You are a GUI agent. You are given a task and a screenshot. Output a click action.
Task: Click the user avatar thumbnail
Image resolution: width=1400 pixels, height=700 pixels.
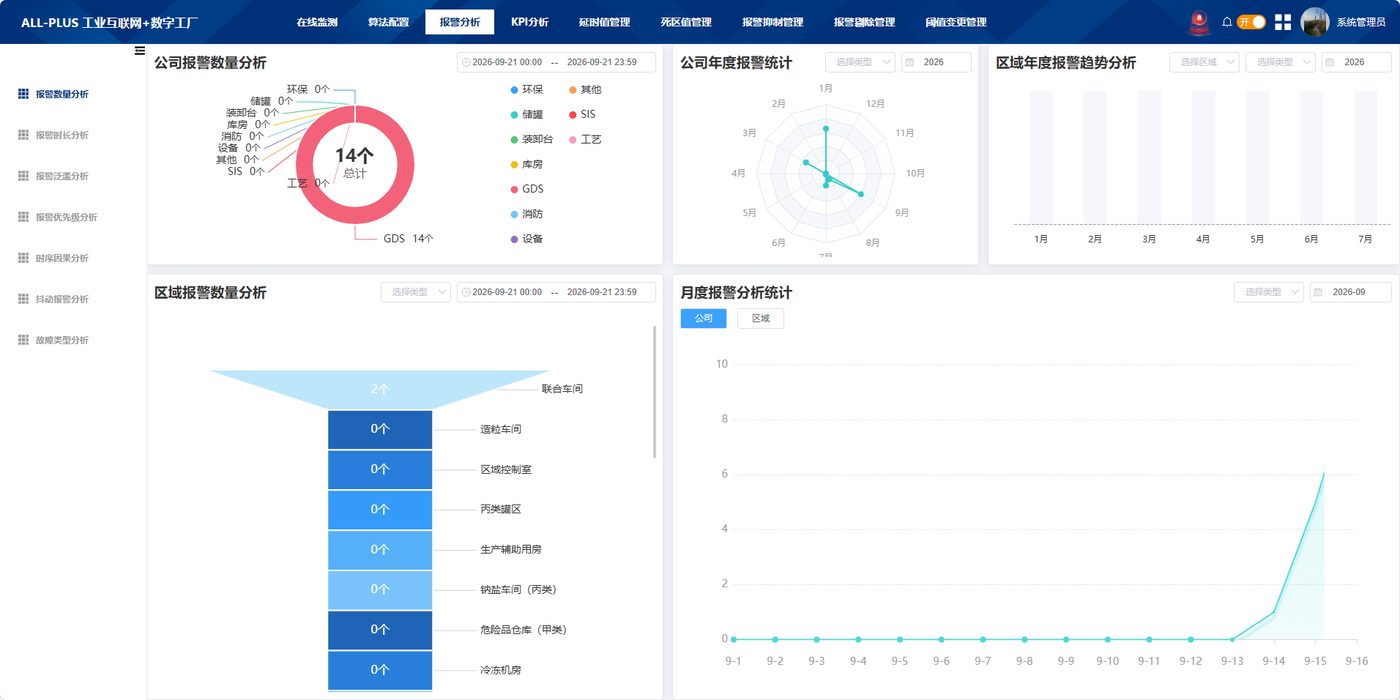click(1314, 22)
